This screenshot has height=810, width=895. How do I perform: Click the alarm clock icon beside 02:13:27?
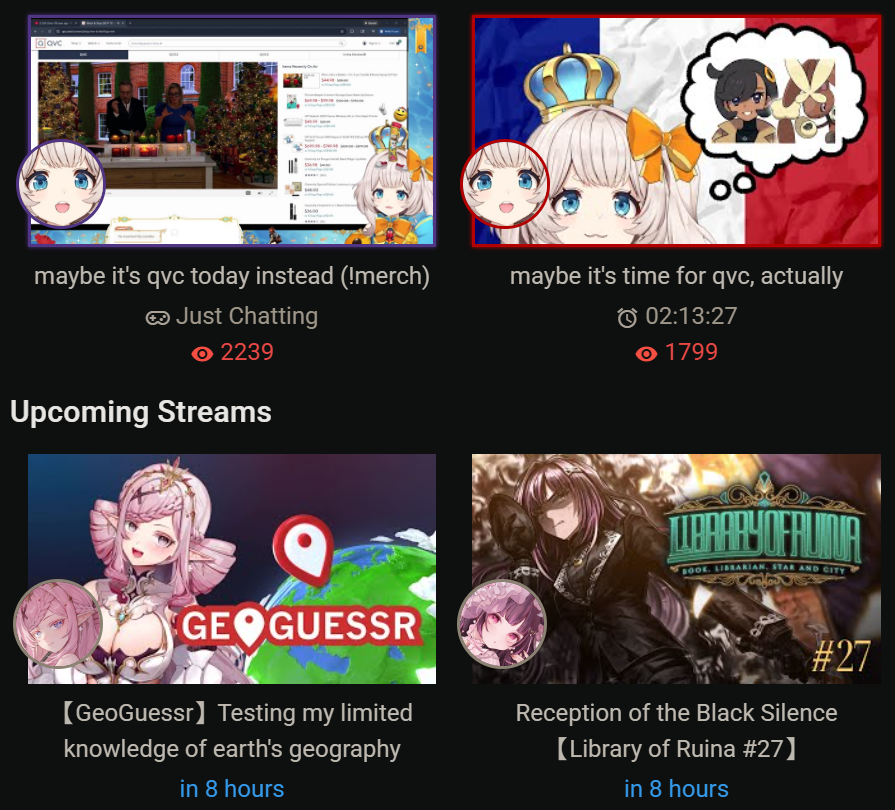click(x=627, y=317)
